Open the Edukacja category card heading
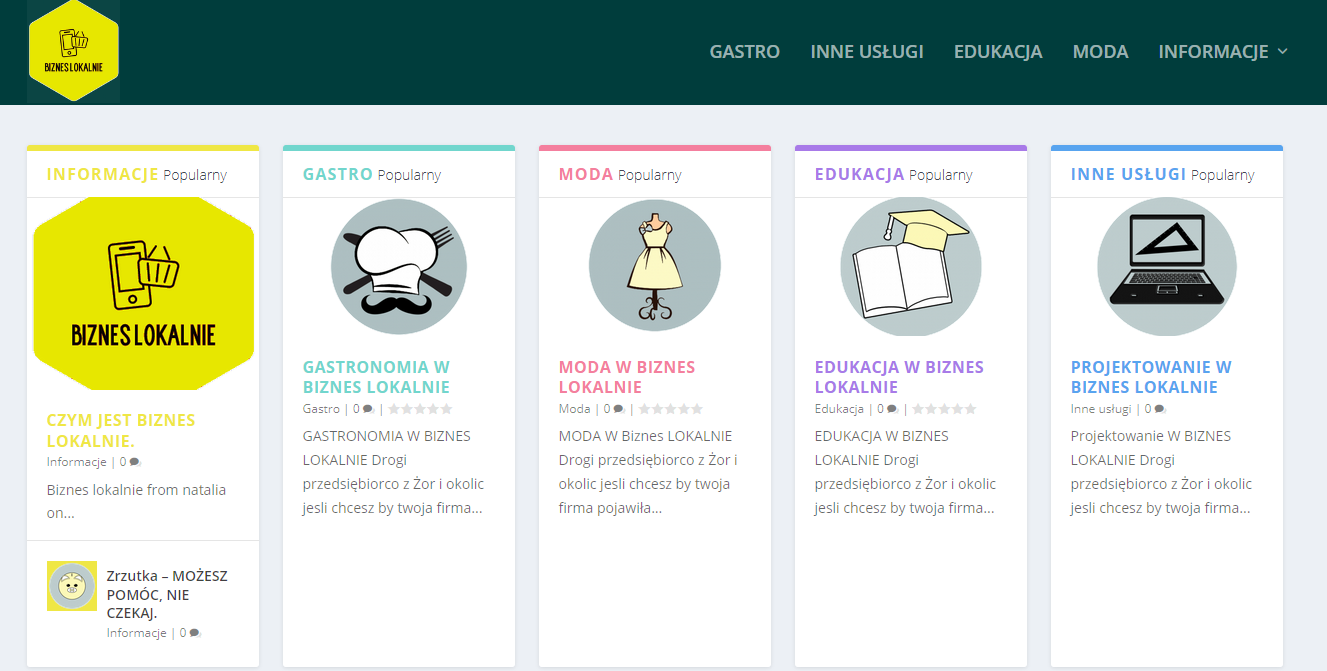The height and width of the screenshot is (671, 1327). pos(859,174)
